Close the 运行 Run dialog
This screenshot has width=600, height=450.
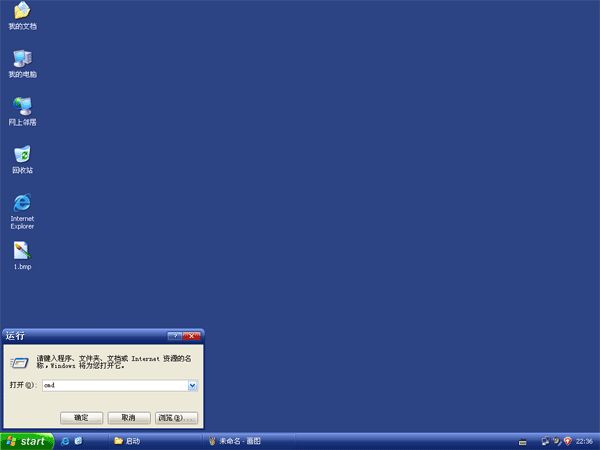pos(192,336)
